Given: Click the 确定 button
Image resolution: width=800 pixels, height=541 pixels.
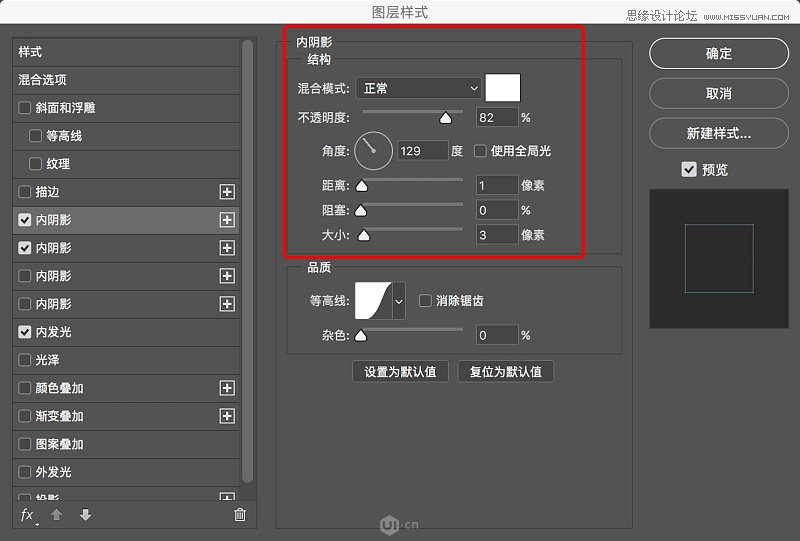Looking at the screenshot, I should click(x=719, y=54).
